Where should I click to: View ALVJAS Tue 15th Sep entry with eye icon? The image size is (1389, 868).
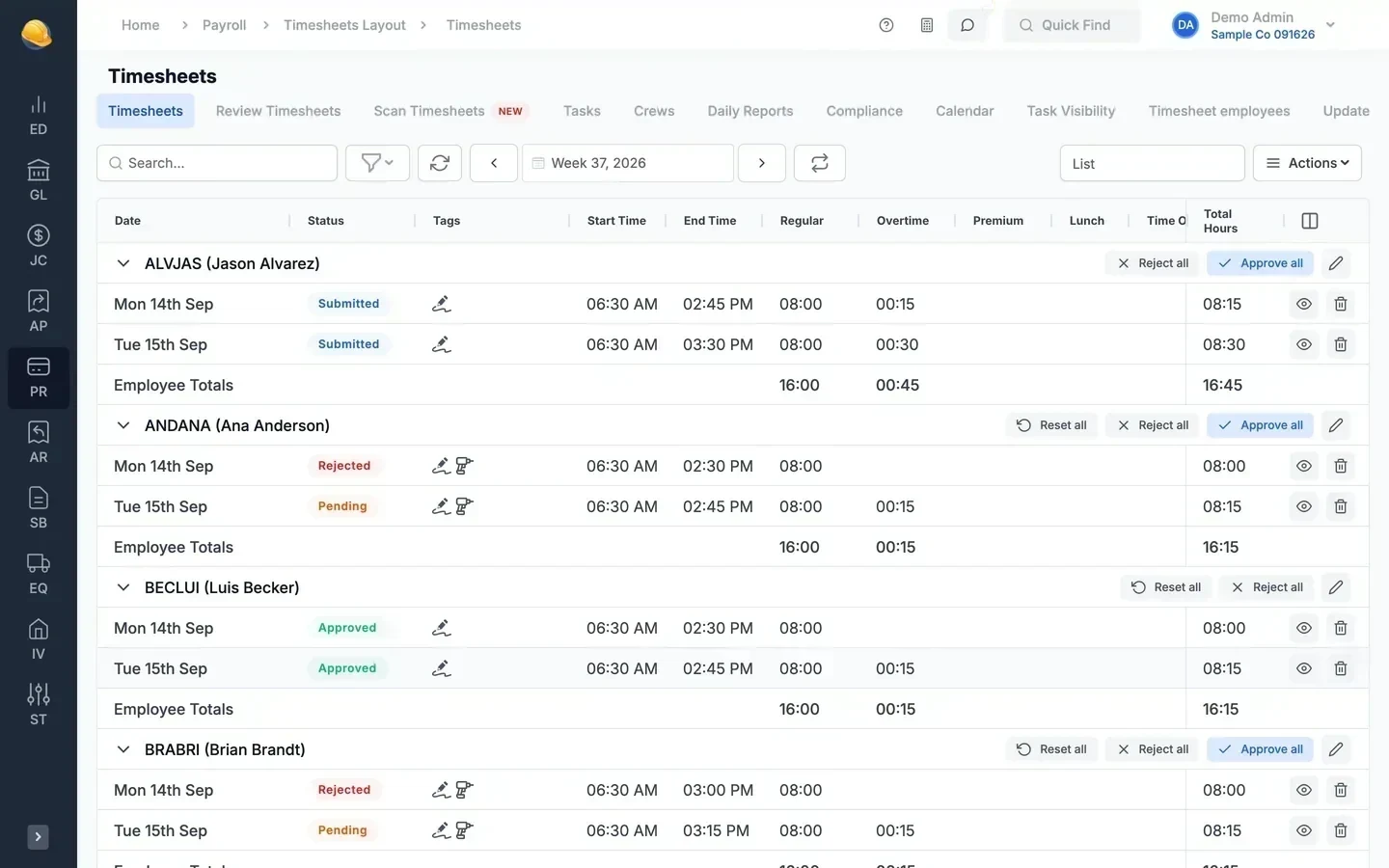(x=1304, y=344)
